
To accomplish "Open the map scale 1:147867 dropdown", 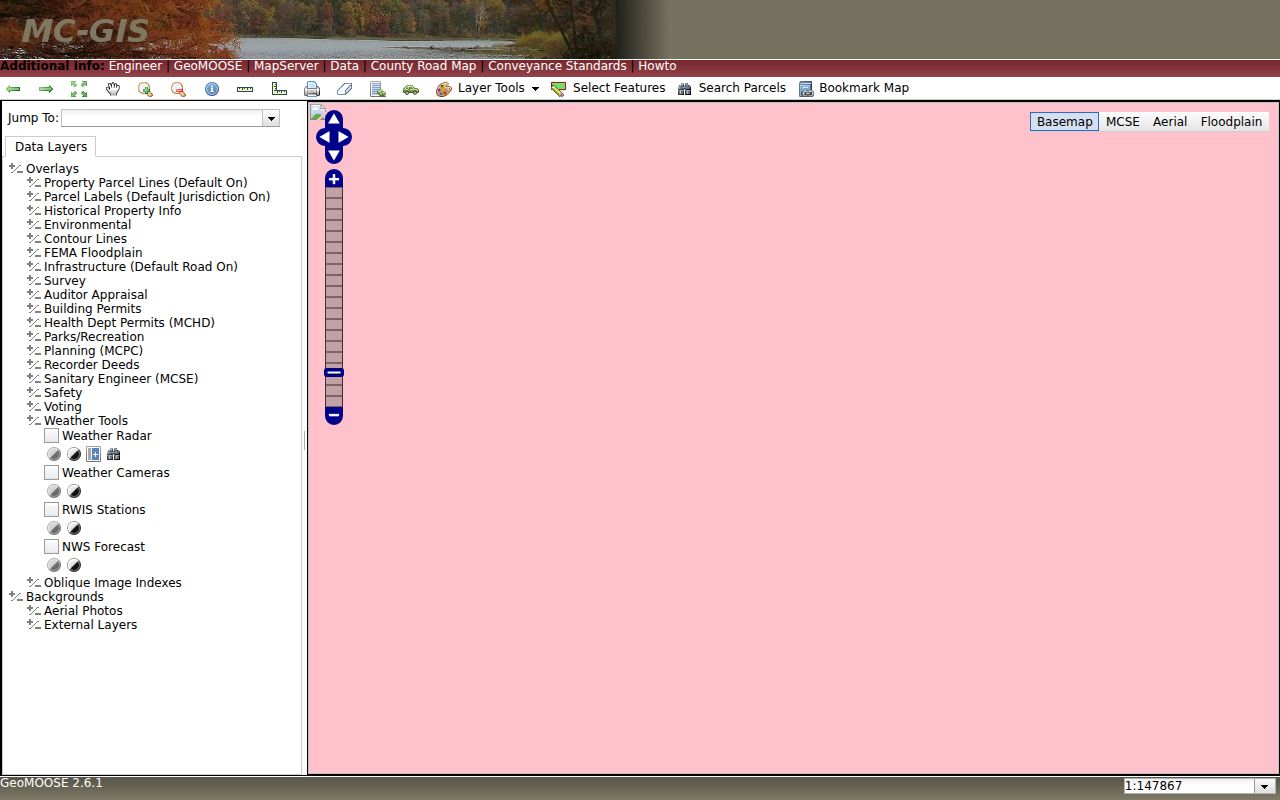I will pos(1264,786).
